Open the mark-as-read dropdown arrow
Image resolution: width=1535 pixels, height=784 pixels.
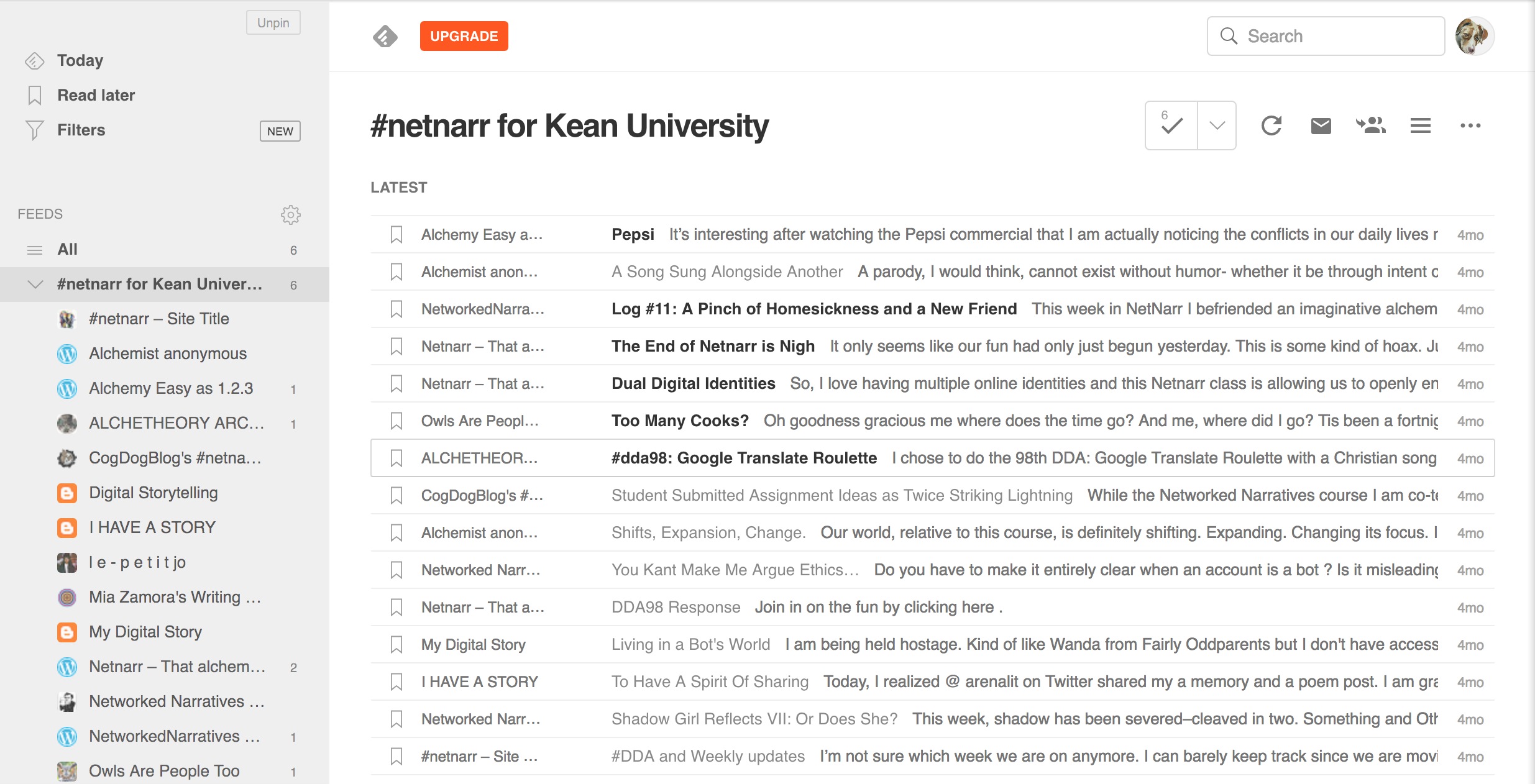pyautogui.click(x=1217, y=125)
